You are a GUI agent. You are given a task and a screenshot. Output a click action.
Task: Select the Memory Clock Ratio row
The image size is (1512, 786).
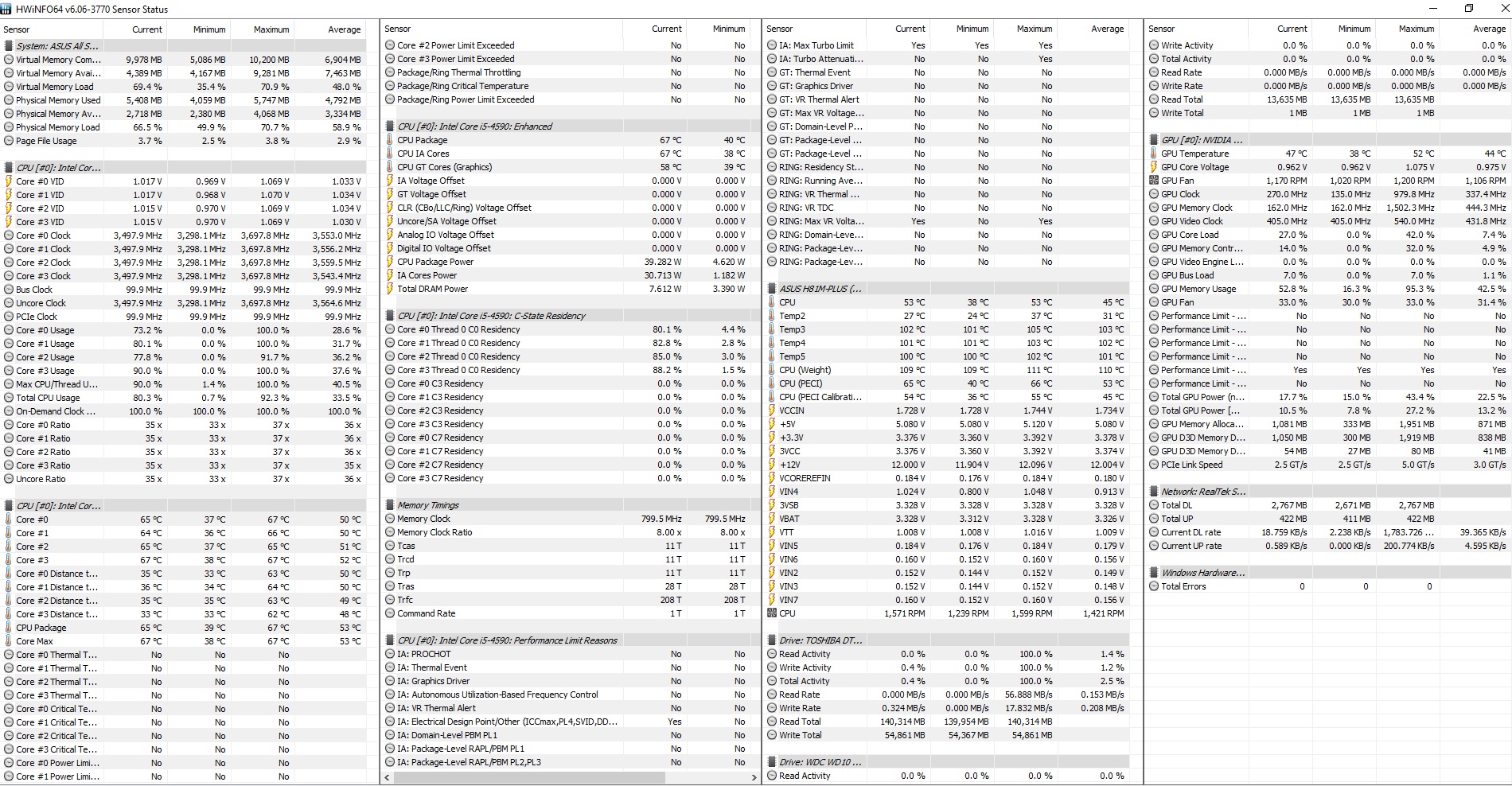(569, 532)
